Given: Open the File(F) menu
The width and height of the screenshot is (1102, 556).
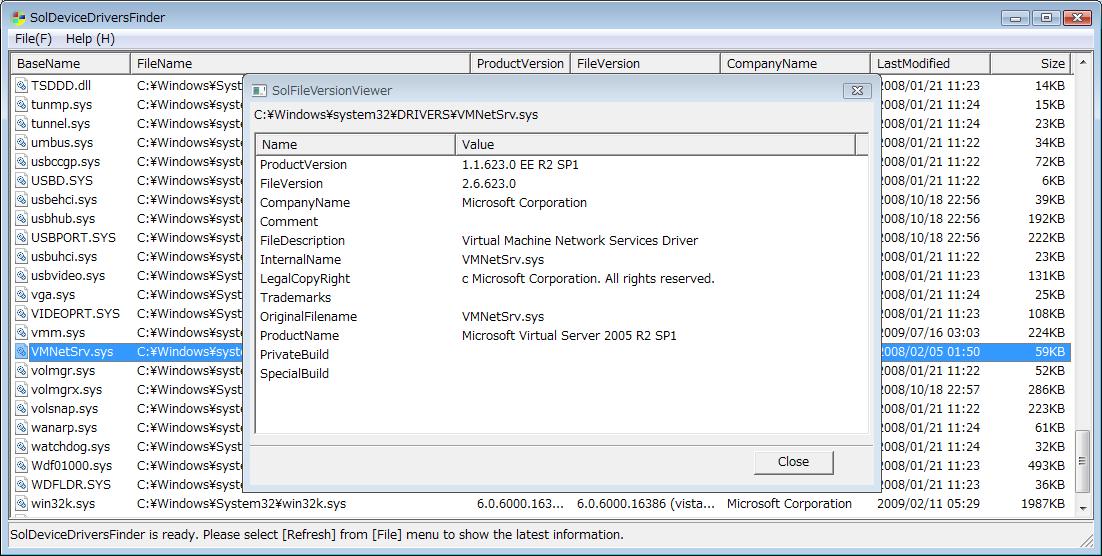Looking at the screenshot, I should tap(34, 39).
